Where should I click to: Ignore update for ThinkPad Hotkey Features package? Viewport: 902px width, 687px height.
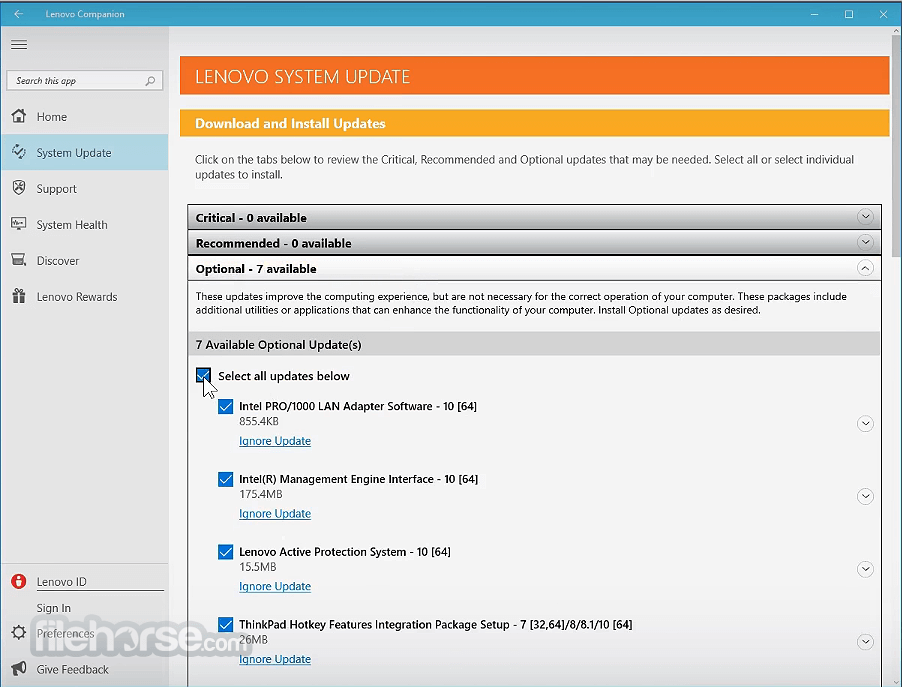point(275,659)
